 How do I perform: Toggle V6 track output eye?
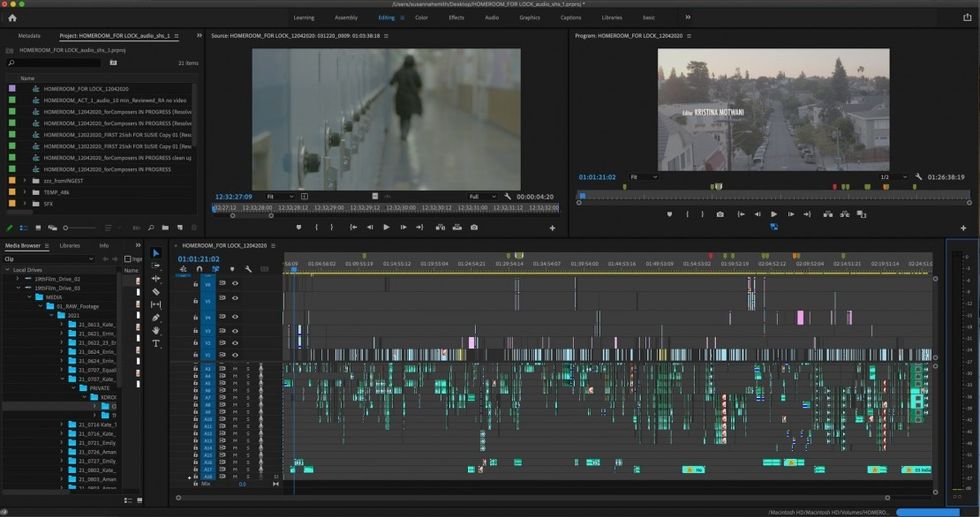tap(235, 283)
